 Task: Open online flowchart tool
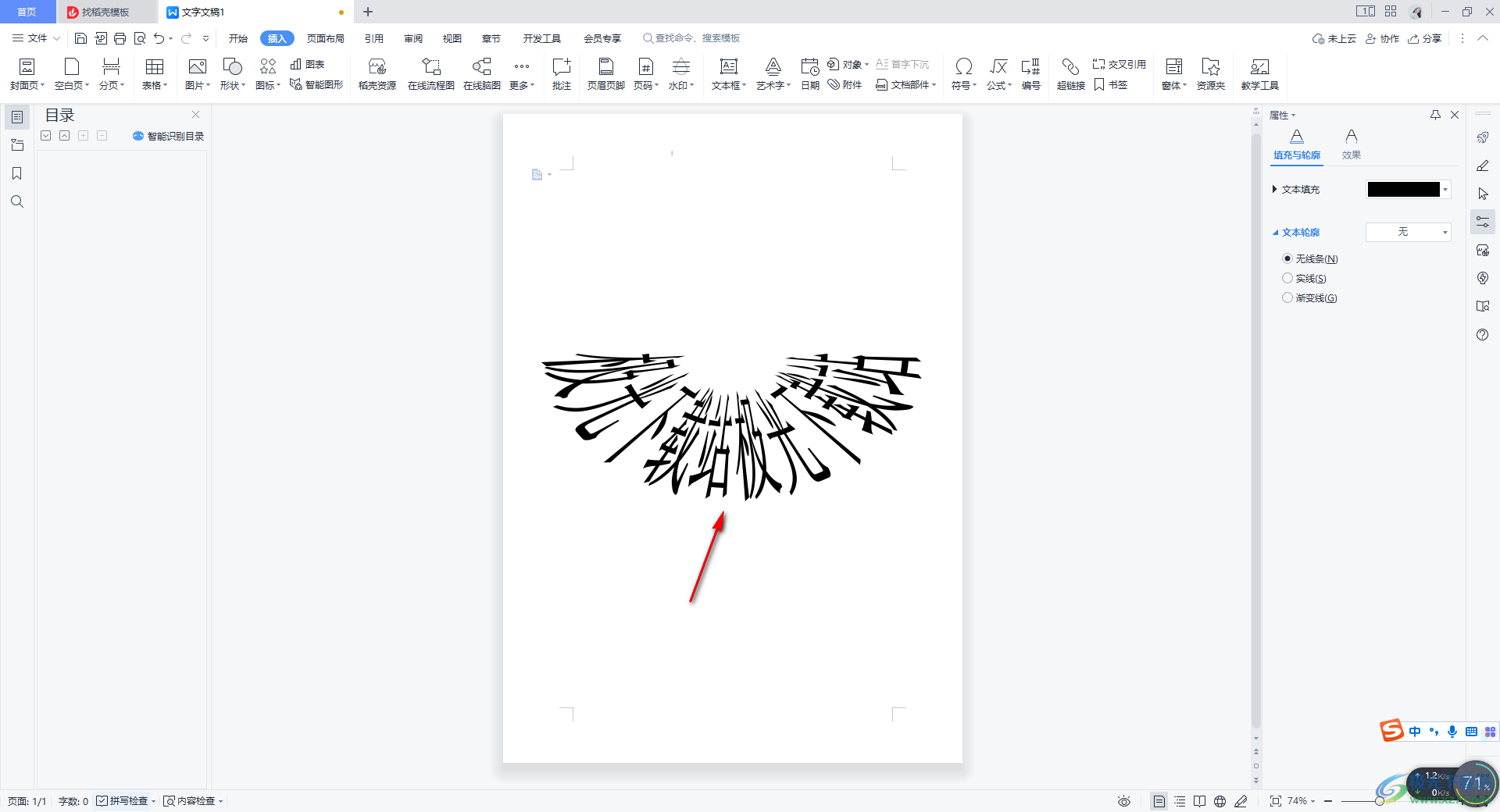(x=431, y=75)
